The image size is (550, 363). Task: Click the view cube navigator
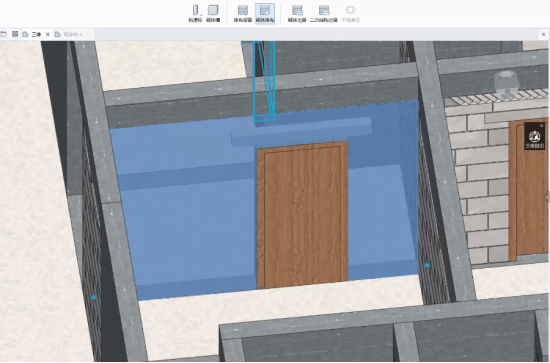[x=507, y=83]
